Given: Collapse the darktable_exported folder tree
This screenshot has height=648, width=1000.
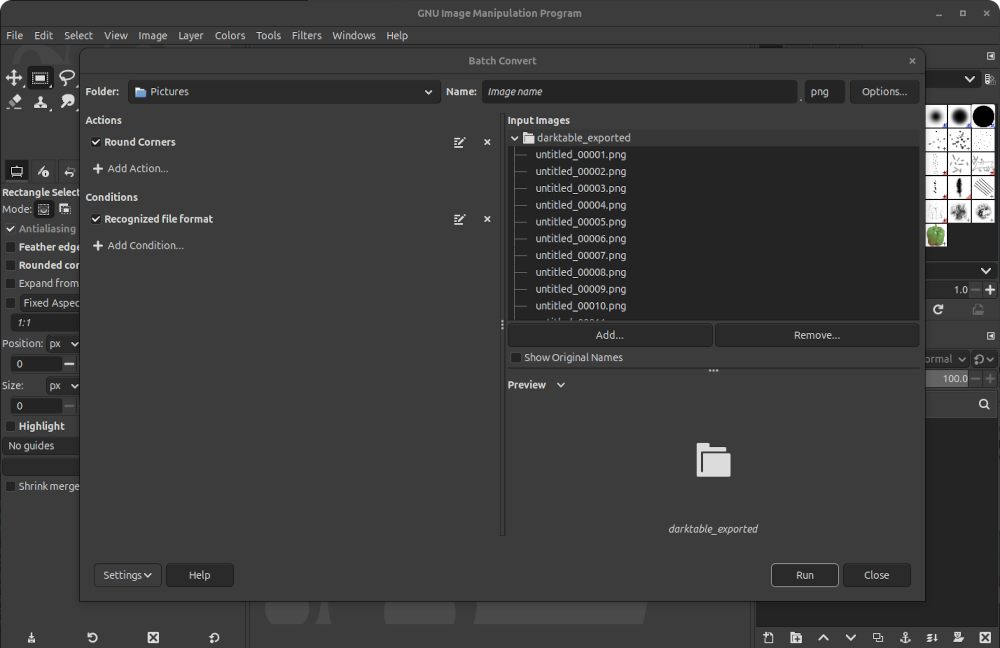Looking at the screenshot, I should (515, 138).
